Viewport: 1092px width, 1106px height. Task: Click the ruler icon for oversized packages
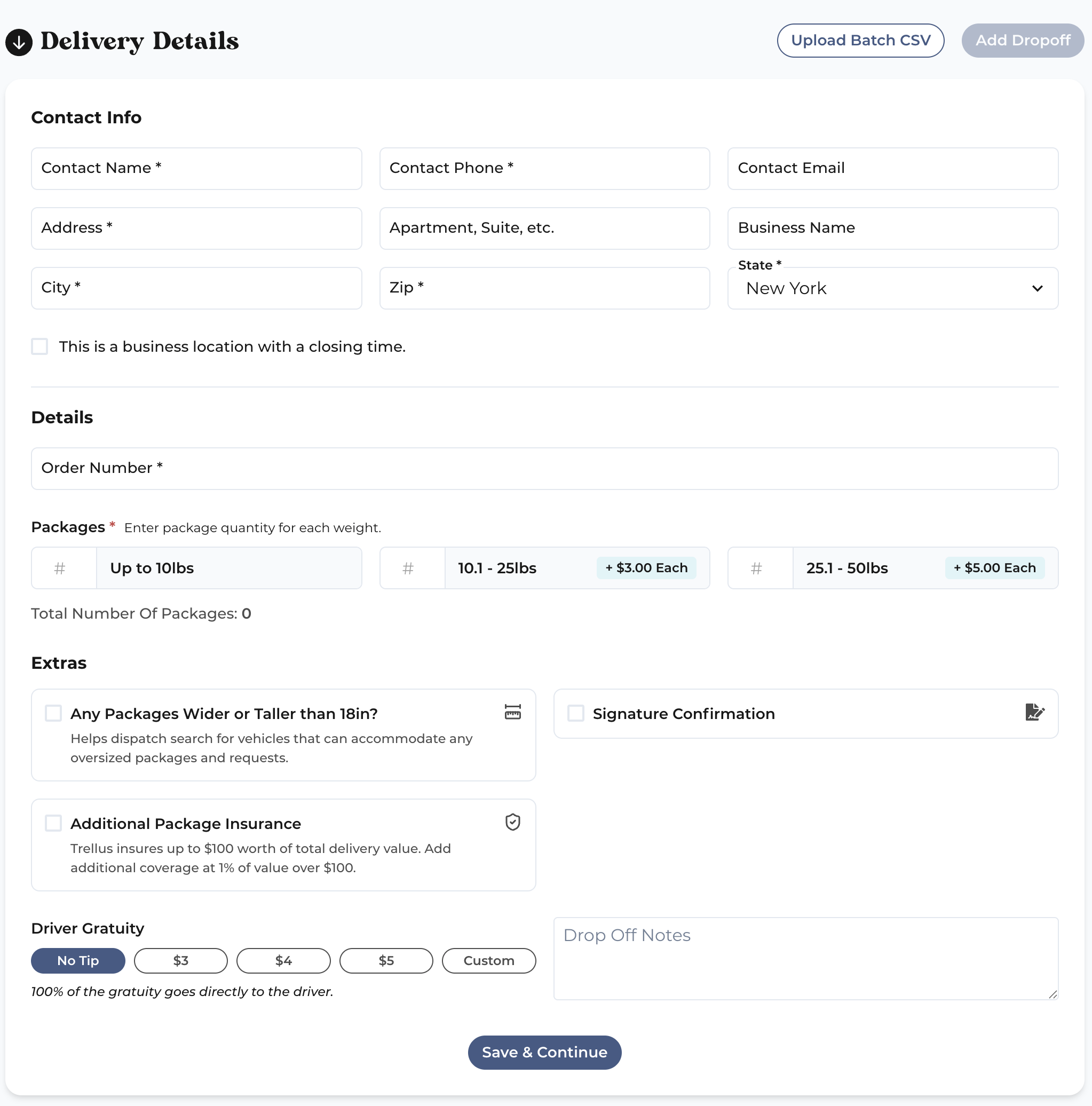click(x=512, y=712)
